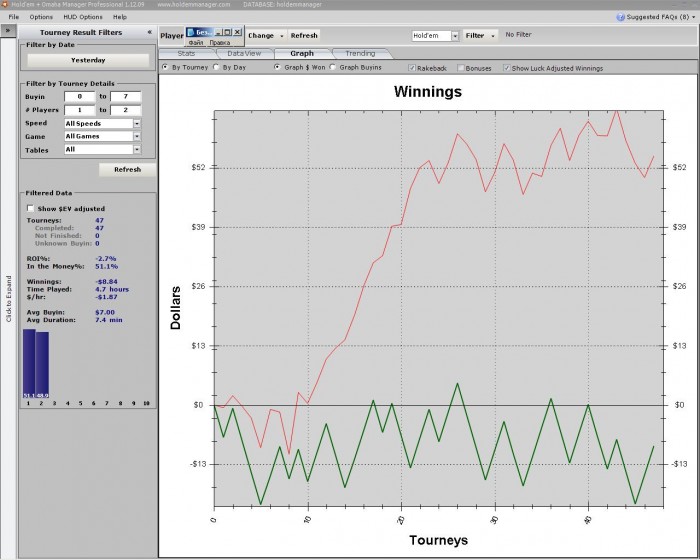Expand the collapsed left sidebar with double-arrow icon
The width and height of the screenshot is (700, 560).
click(x=8, y=31)
